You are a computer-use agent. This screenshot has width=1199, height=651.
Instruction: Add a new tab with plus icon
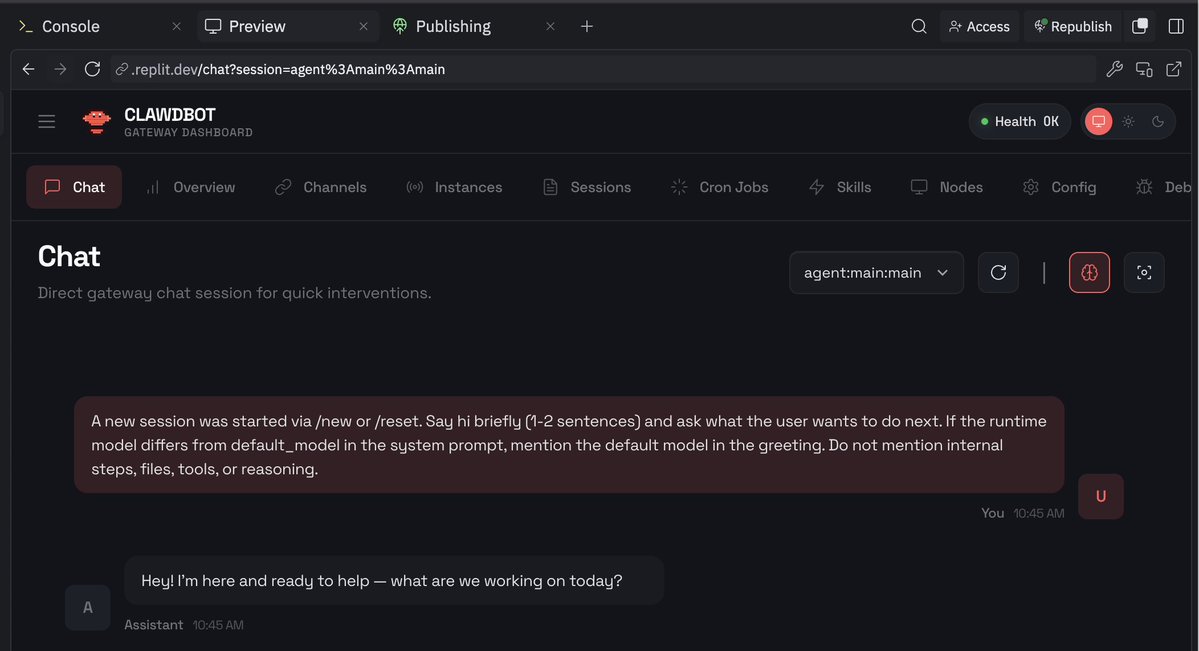click(587, 26)
